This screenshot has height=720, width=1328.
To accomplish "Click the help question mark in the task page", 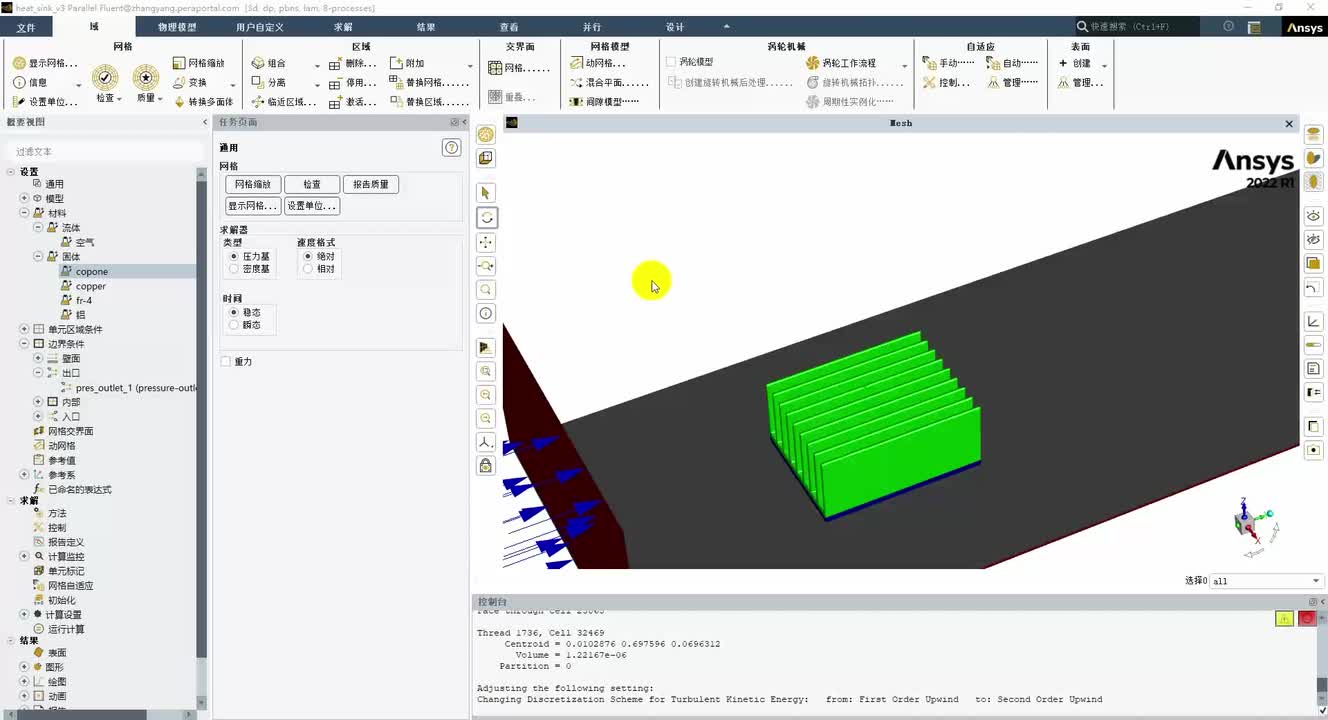I will (452, 148).
